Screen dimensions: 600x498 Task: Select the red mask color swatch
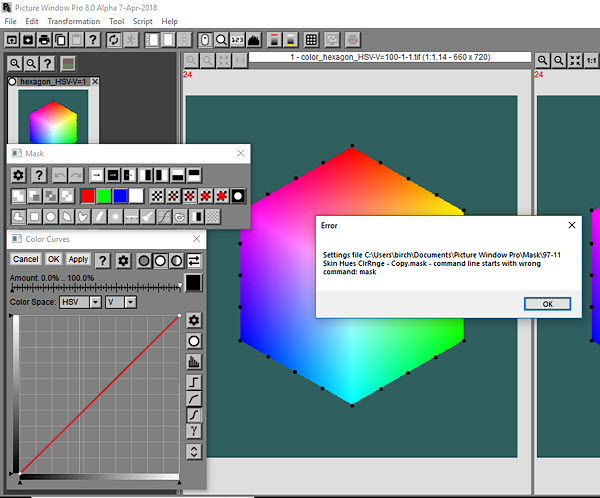click(x=88, y=196)
